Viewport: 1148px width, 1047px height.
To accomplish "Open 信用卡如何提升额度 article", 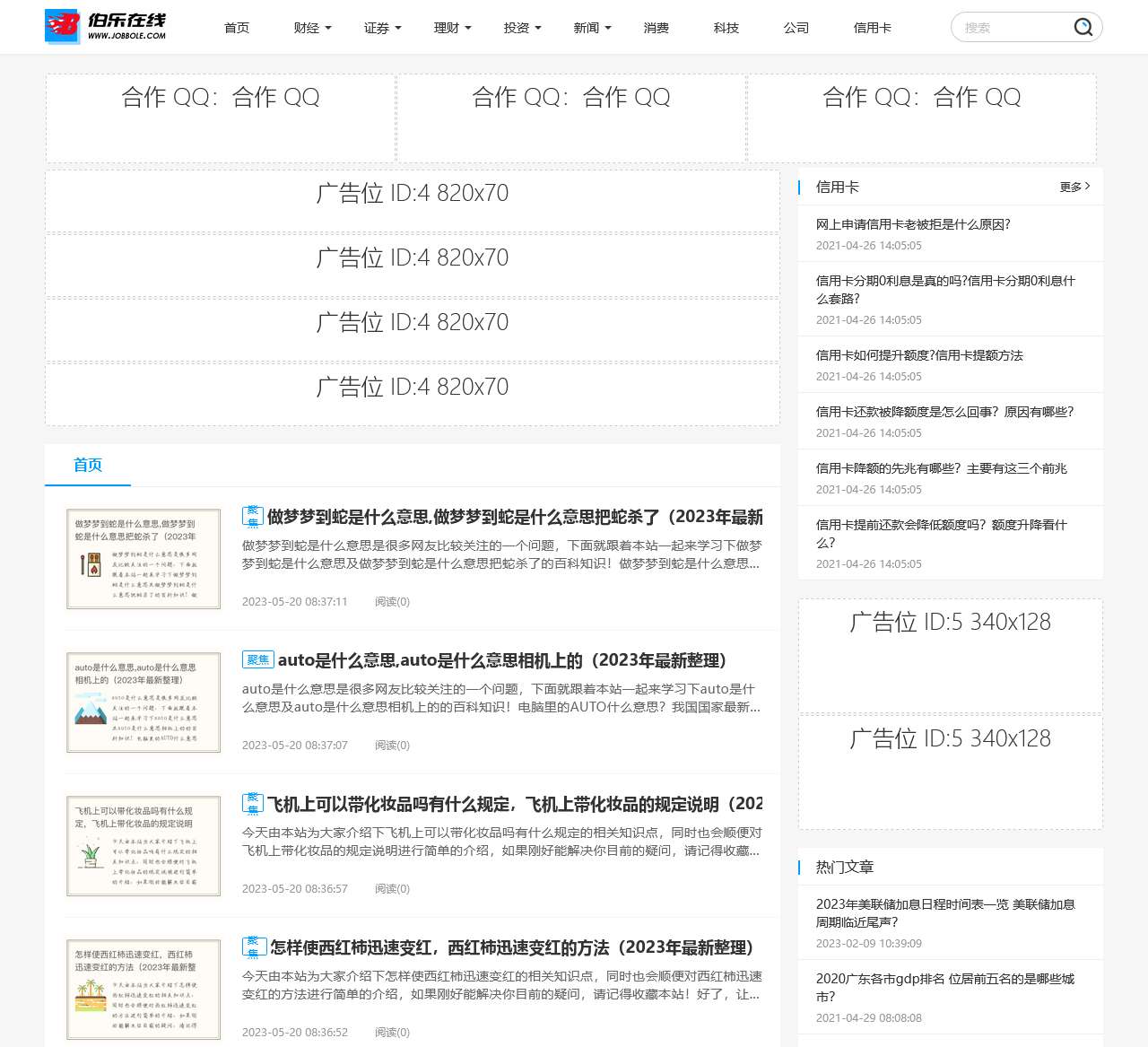I will coord(919,355).
